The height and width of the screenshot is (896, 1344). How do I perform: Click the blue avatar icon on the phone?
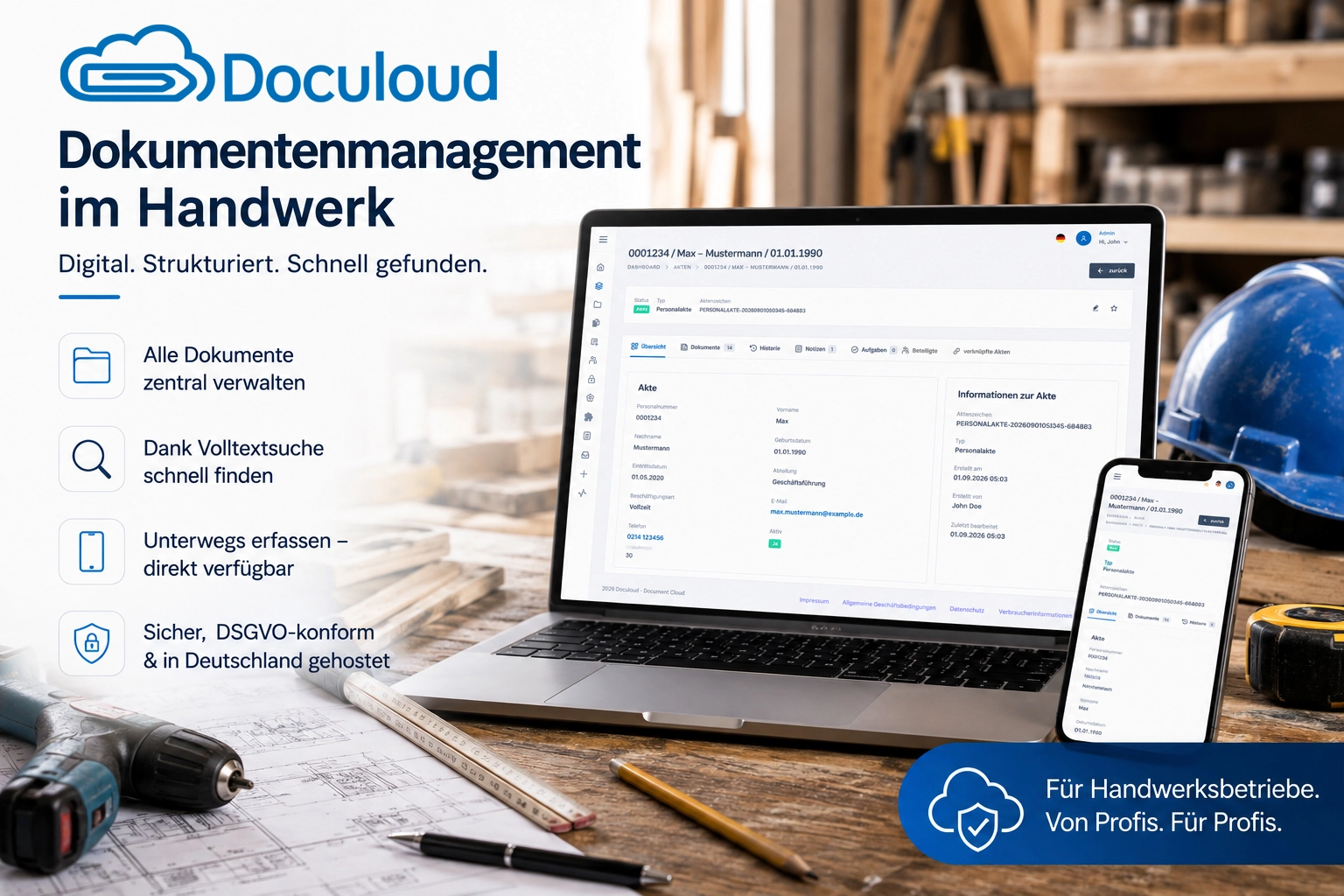(x=1229, y=485)
